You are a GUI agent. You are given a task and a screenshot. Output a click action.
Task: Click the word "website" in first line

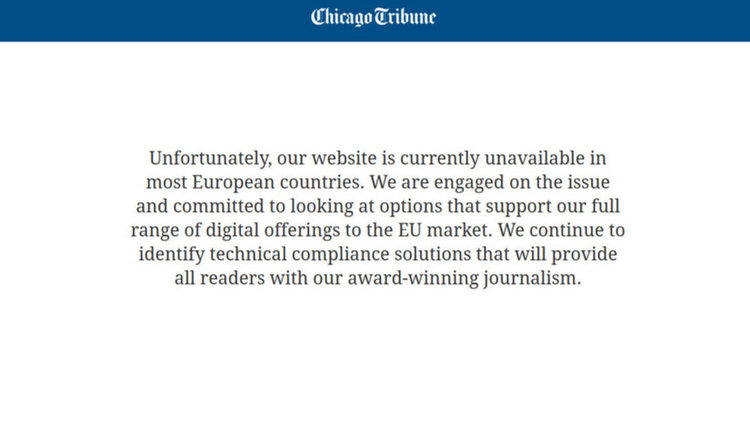click(x=344, y=158)
